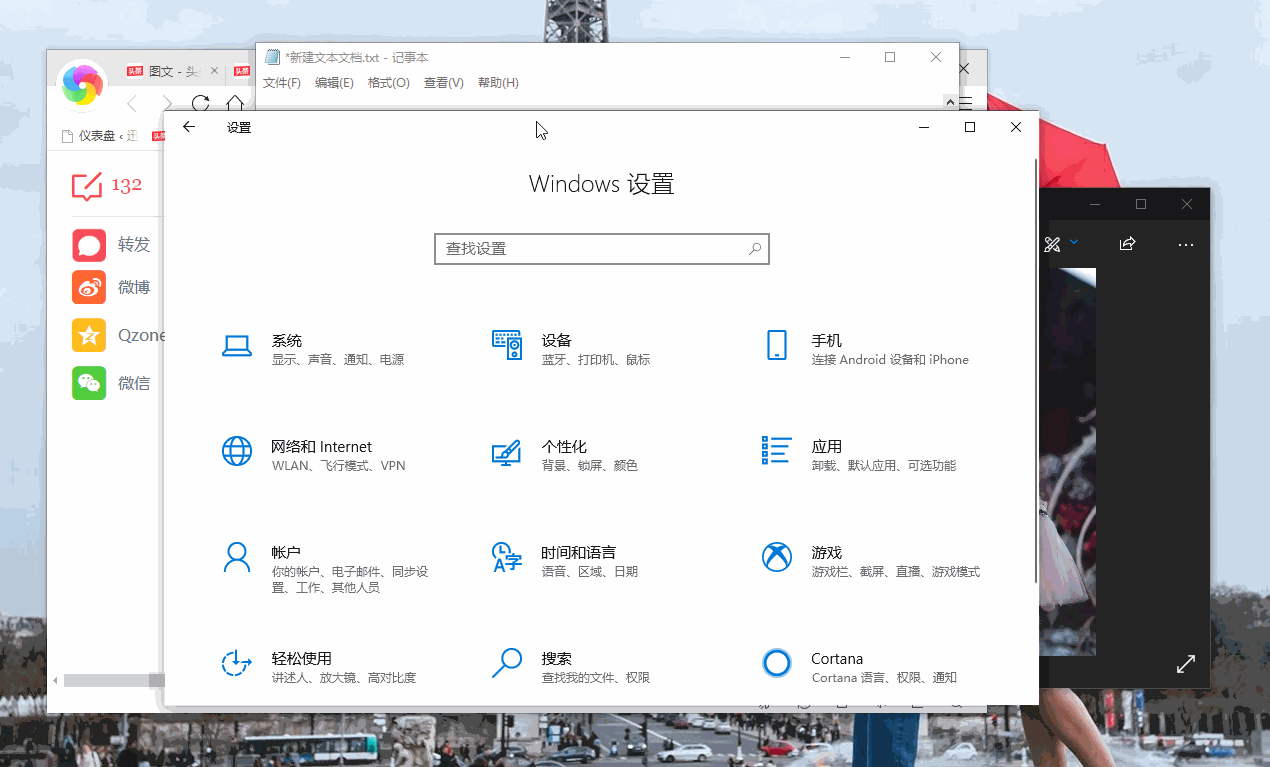The image size is (1270, 767).
Task: Click the Edit & Create pencil icon in Photos
Action: coord(1053,242)
